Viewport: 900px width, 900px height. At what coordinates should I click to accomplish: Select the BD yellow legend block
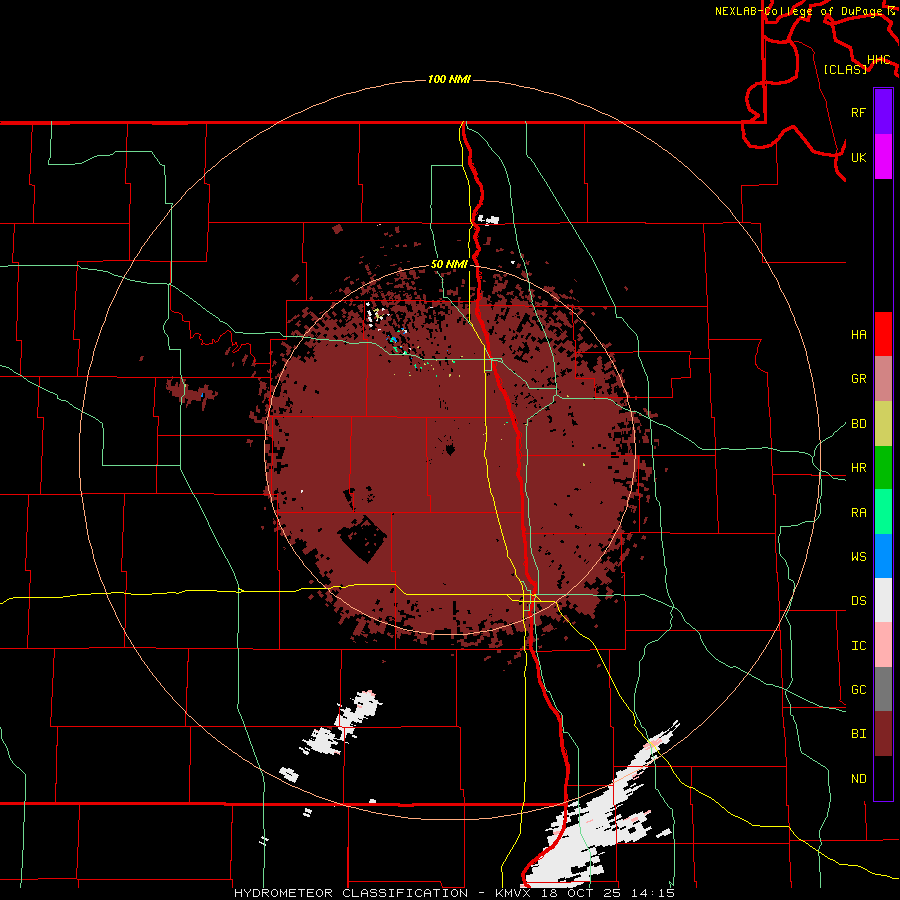883,424
